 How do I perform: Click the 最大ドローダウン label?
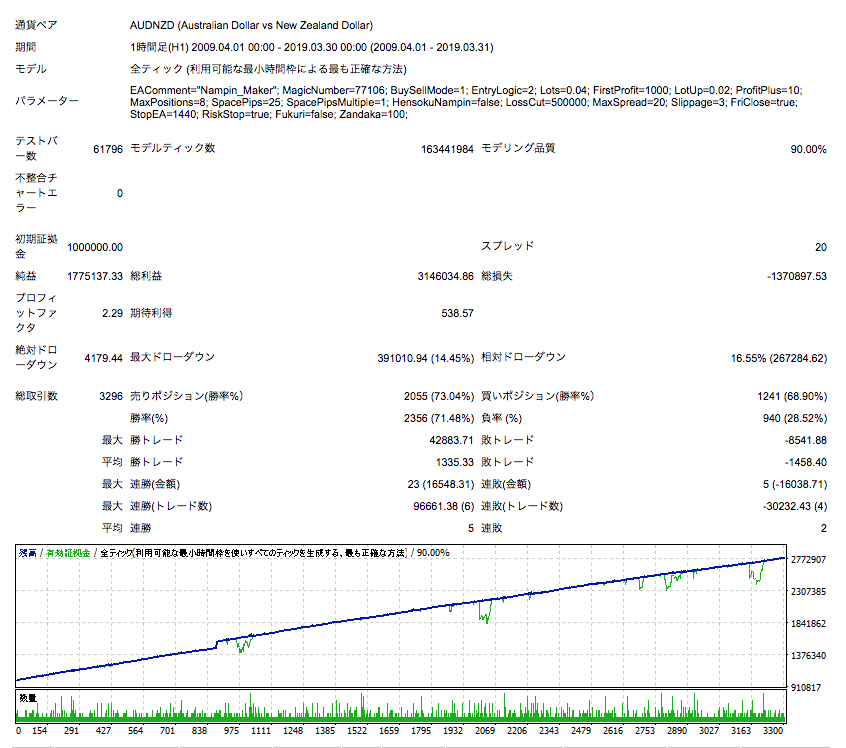click(x=173, y=357)
